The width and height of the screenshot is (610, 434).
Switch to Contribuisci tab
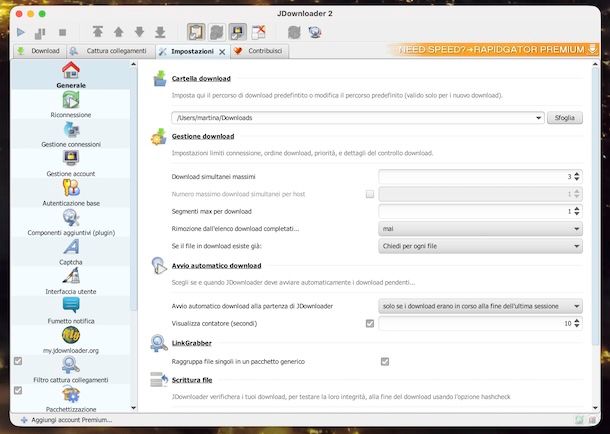259,51
